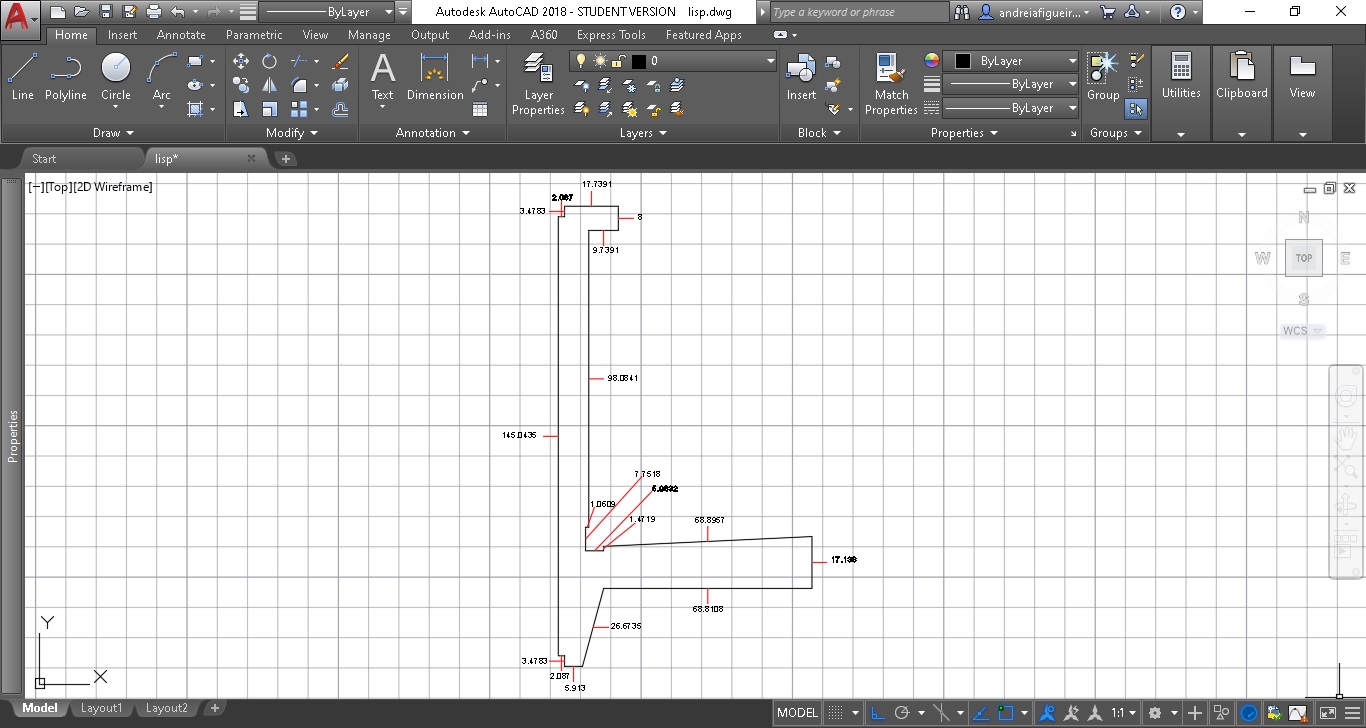
Task: Click the TOP face of ViewCube
Action: coord(1304,258)
